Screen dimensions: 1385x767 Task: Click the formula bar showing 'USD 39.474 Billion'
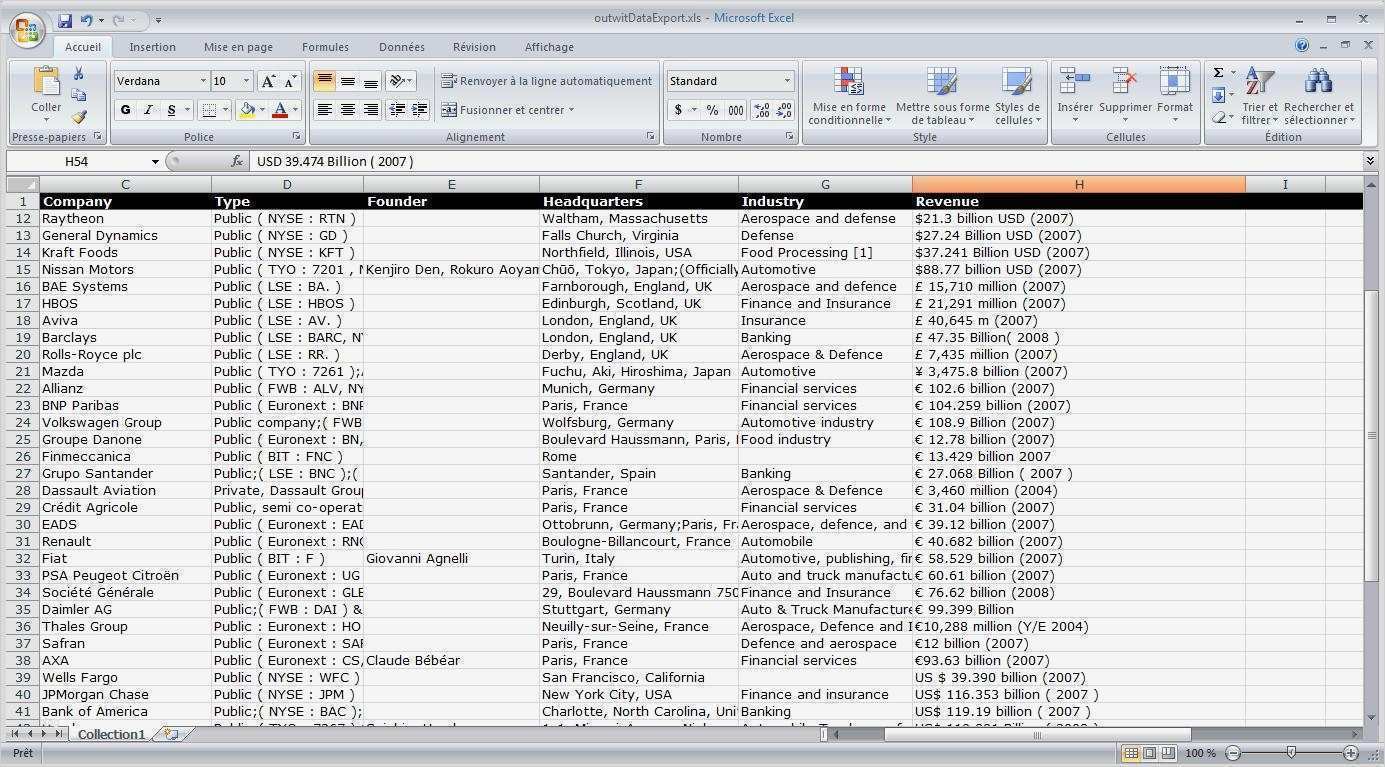click(805, 161)
